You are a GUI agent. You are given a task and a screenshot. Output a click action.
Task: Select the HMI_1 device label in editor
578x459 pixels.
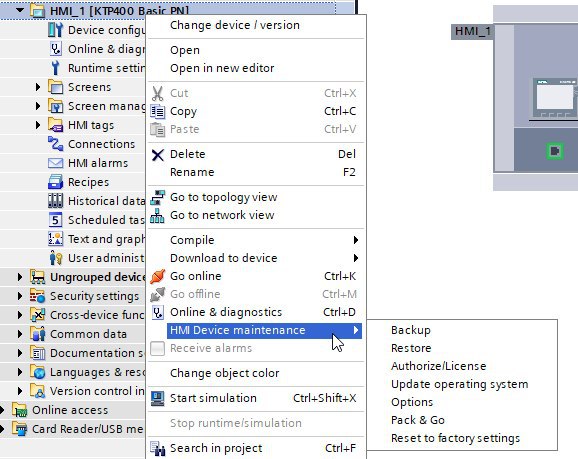tap(473, 31)
